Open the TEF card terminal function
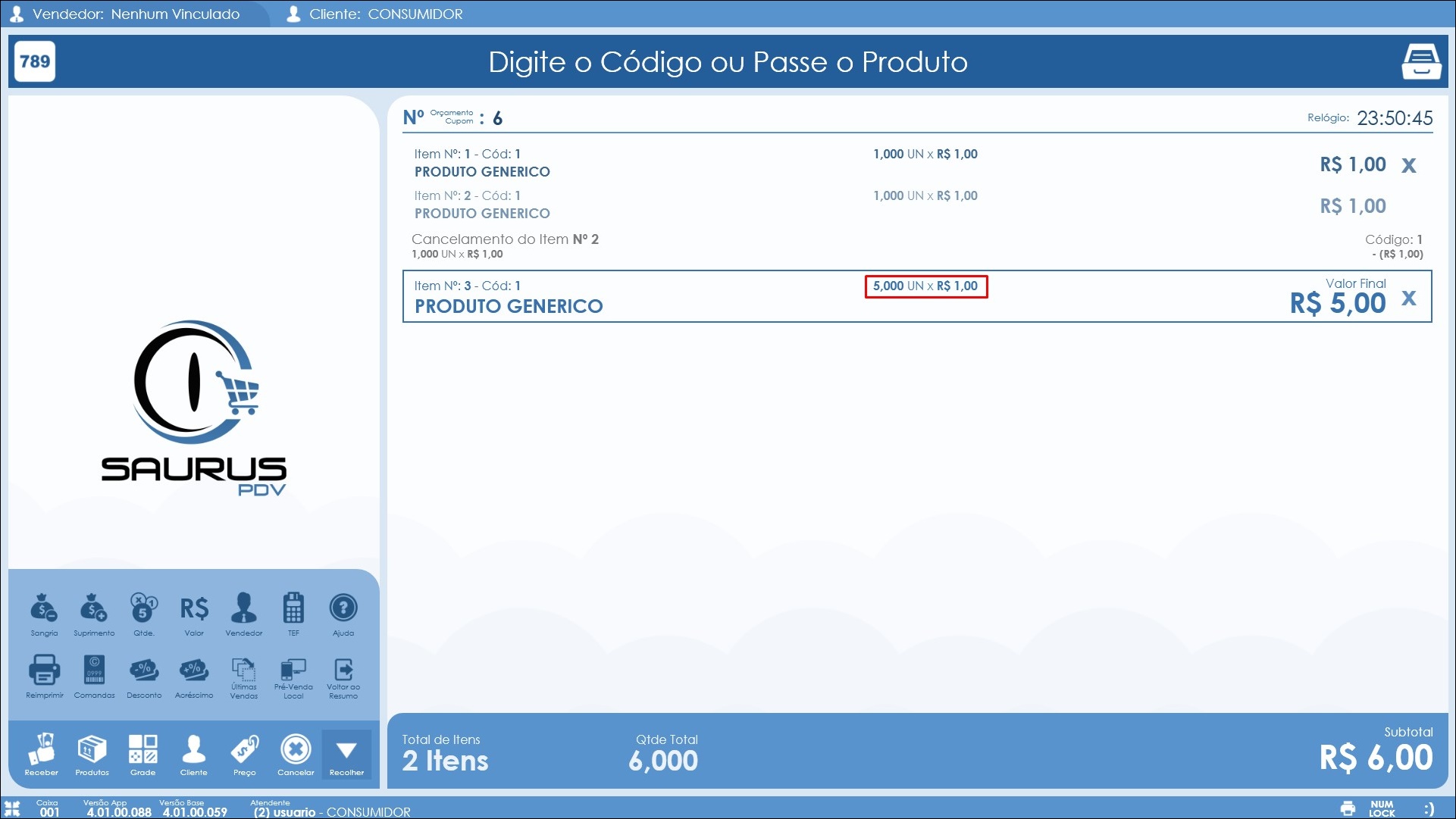1456x819 pixels. 293,614
